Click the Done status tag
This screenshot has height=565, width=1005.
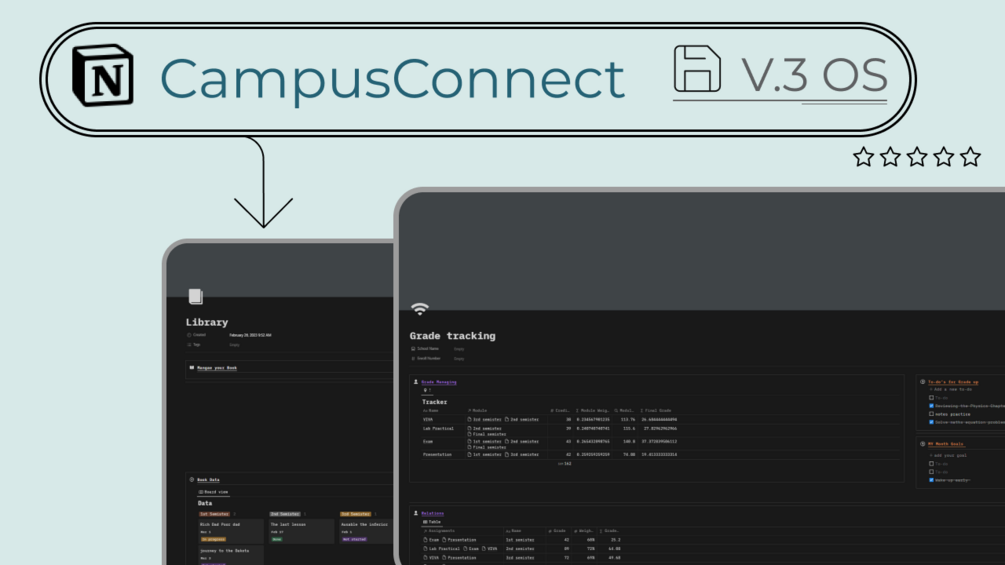[x=276, y=539]
